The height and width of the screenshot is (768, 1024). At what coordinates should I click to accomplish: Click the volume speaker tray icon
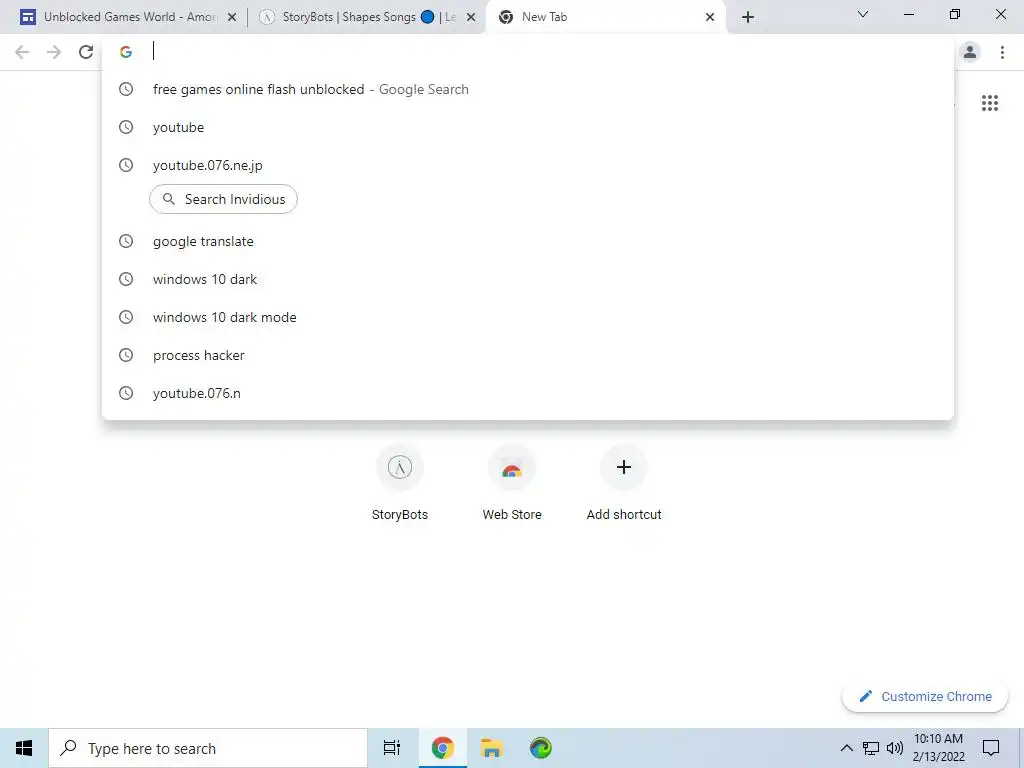click(x=895, y=748)
